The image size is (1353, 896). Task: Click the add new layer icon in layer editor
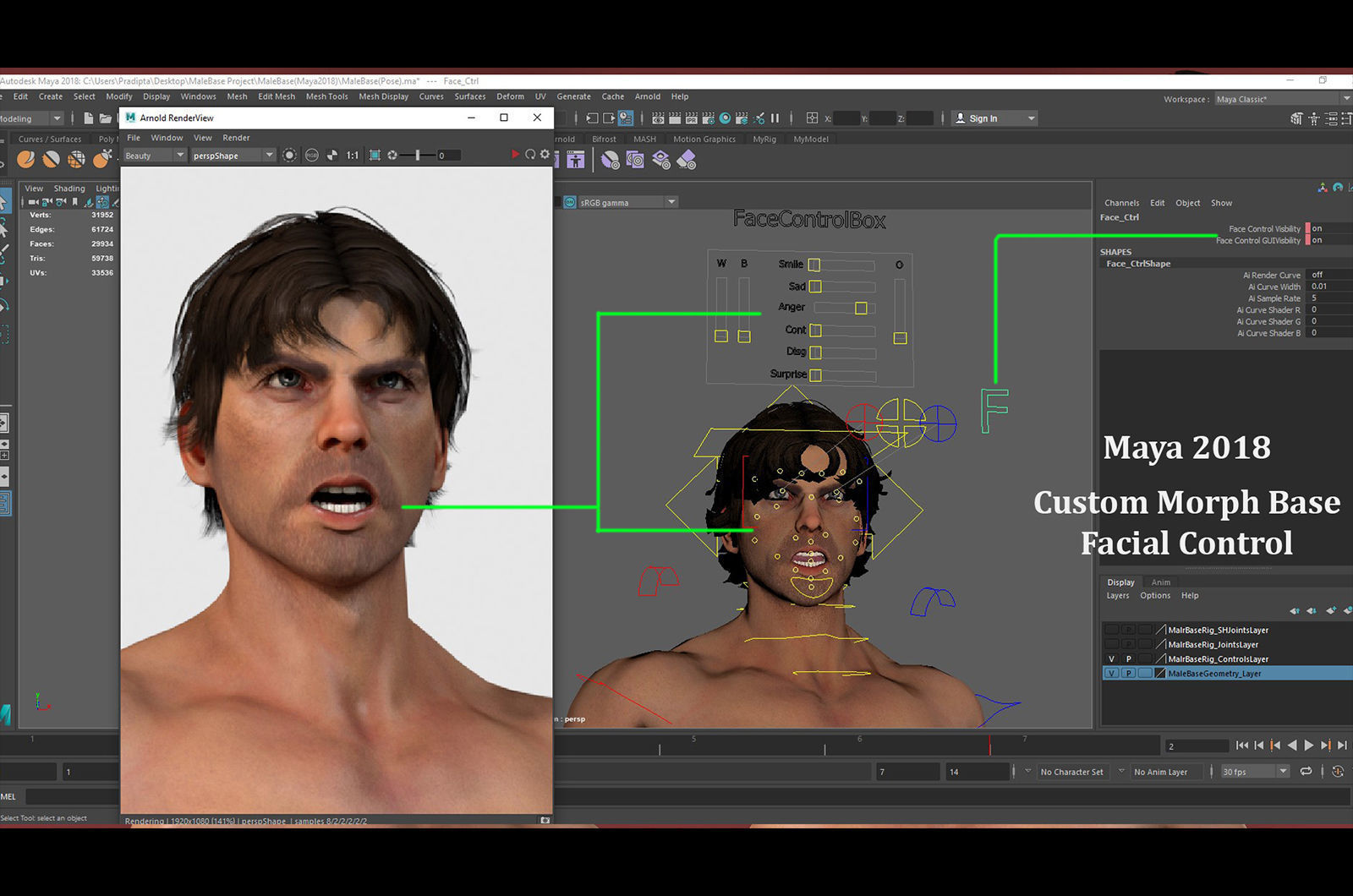1331,610
